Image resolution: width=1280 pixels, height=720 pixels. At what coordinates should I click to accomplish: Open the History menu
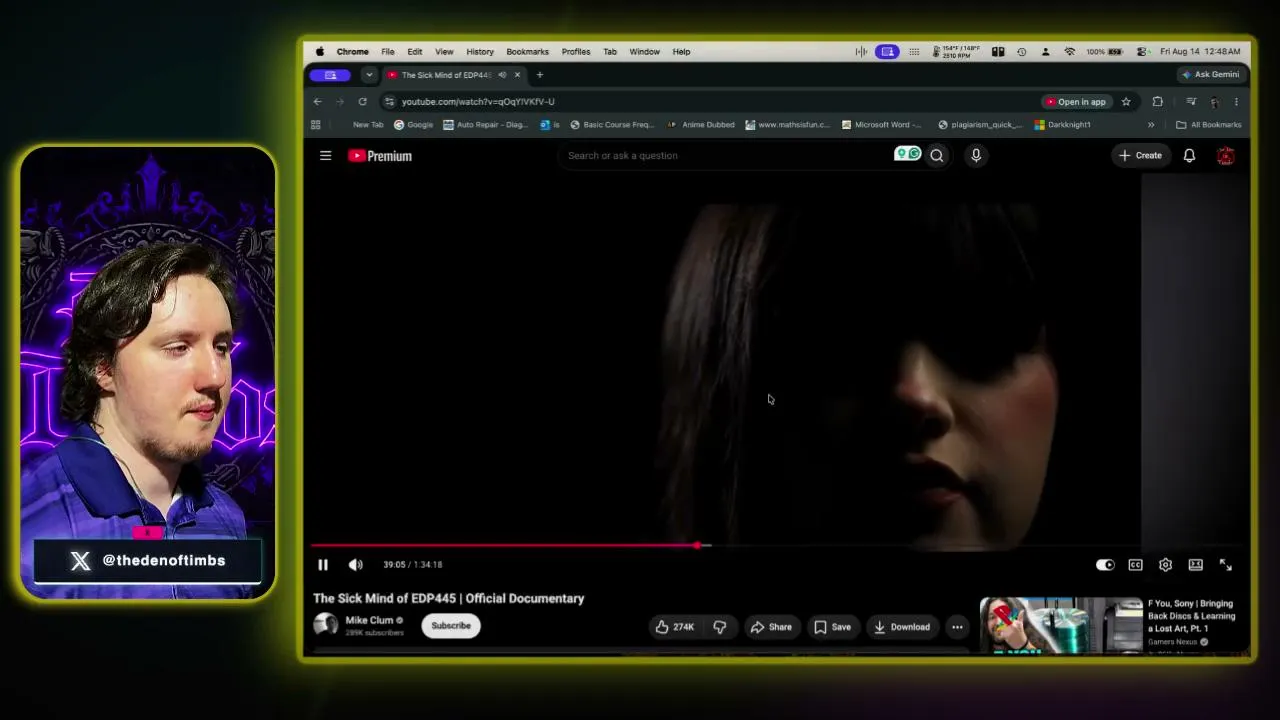[480, 52]
